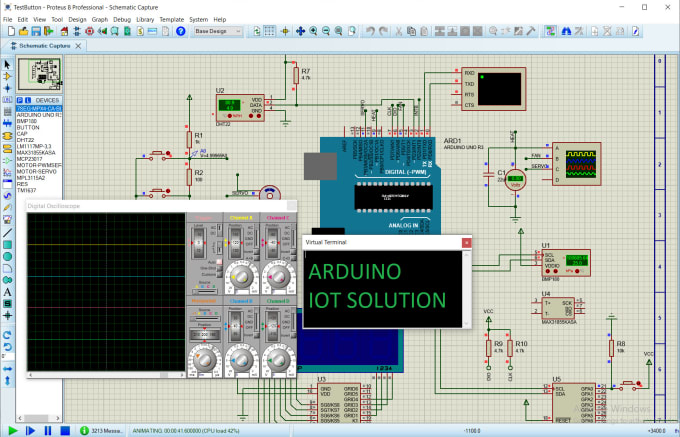Undo last action in the toolbar

[370, 31]
